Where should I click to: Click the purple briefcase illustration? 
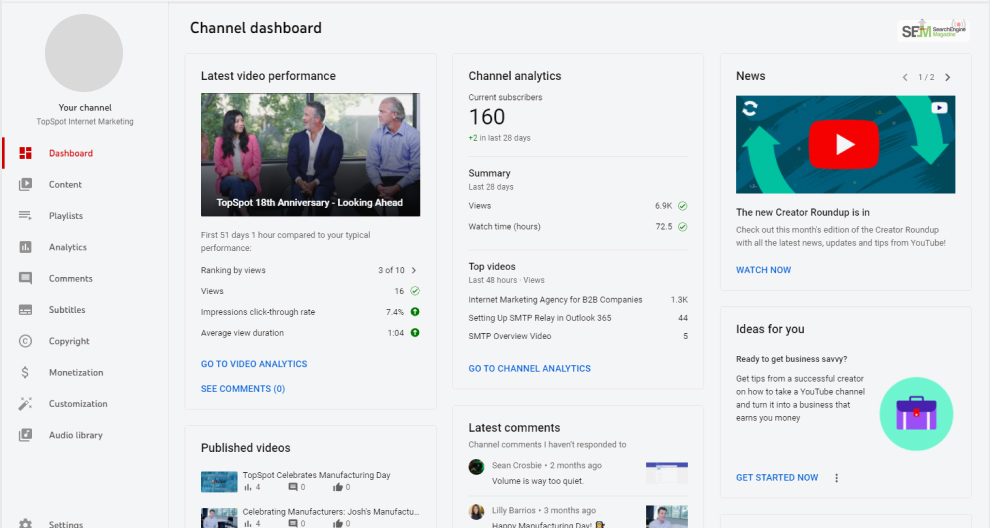[x=916, y=414]
